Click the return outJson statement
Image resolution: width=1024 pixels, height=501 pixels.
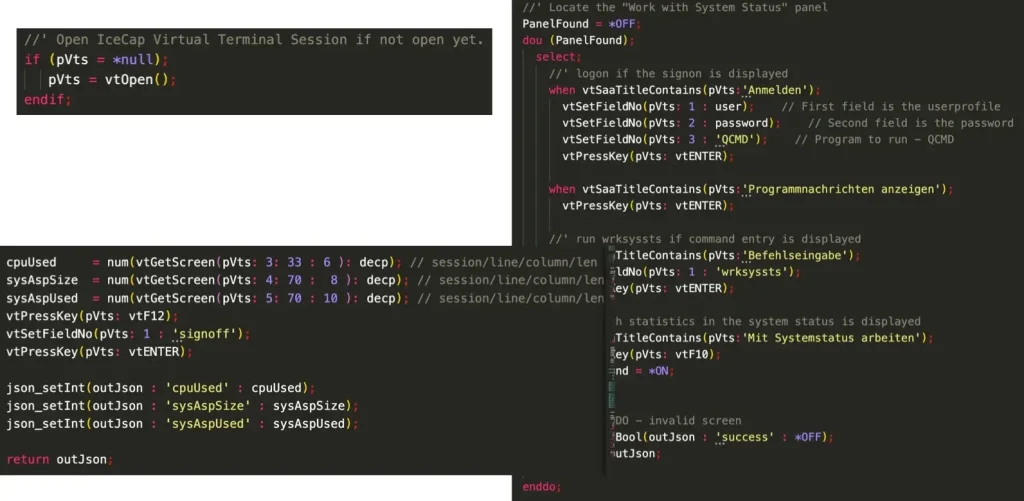pyautogui.click(x=59, y=459)
